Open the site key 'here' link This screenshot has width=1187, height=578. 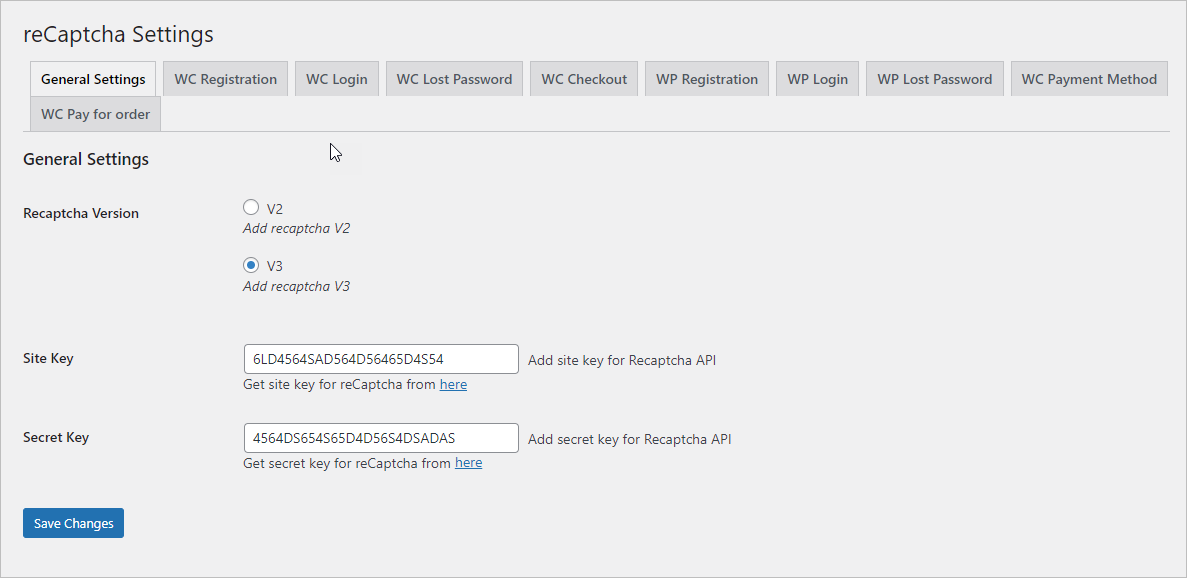point(453,384)
